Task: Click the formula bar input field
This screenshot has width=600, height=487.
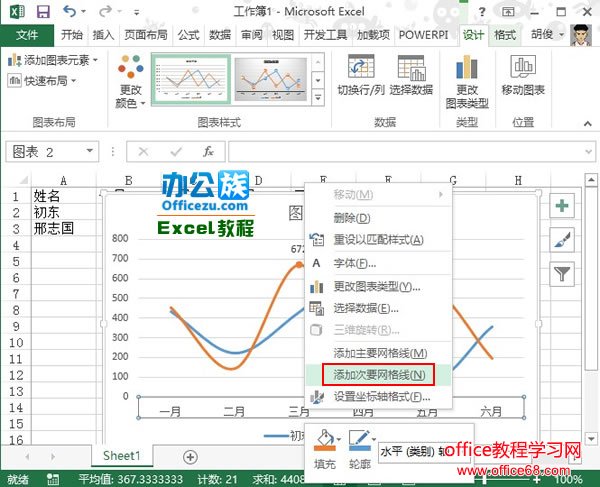Action: [x=412, y=152]
